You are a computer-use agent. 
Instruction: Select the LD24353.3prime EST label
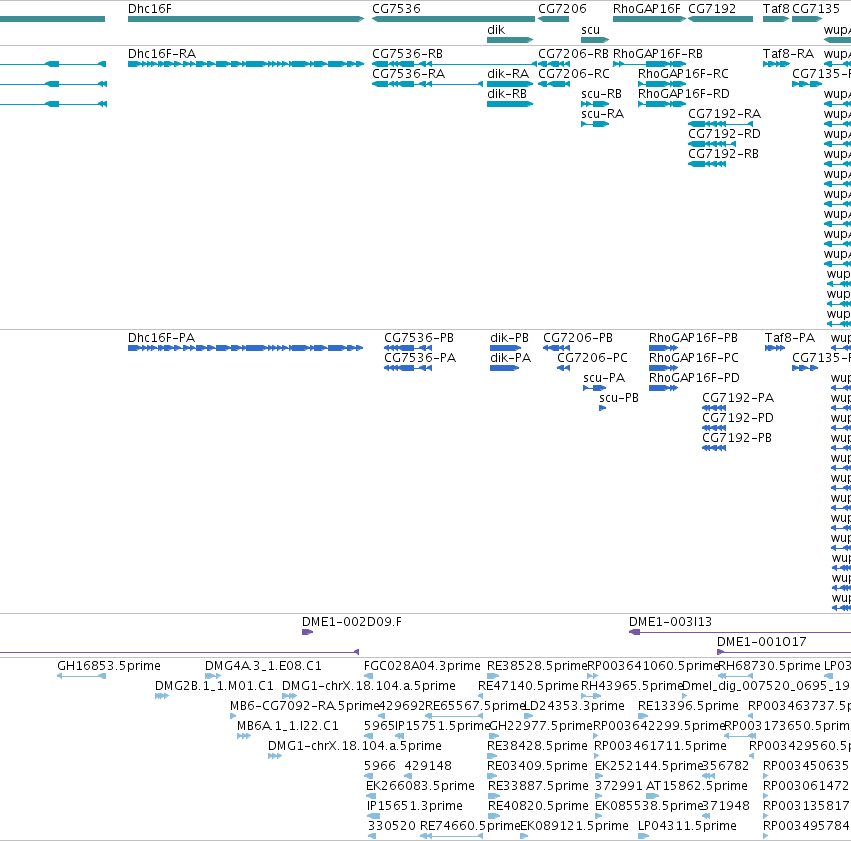pyautogui.click(x=574, y=706)
